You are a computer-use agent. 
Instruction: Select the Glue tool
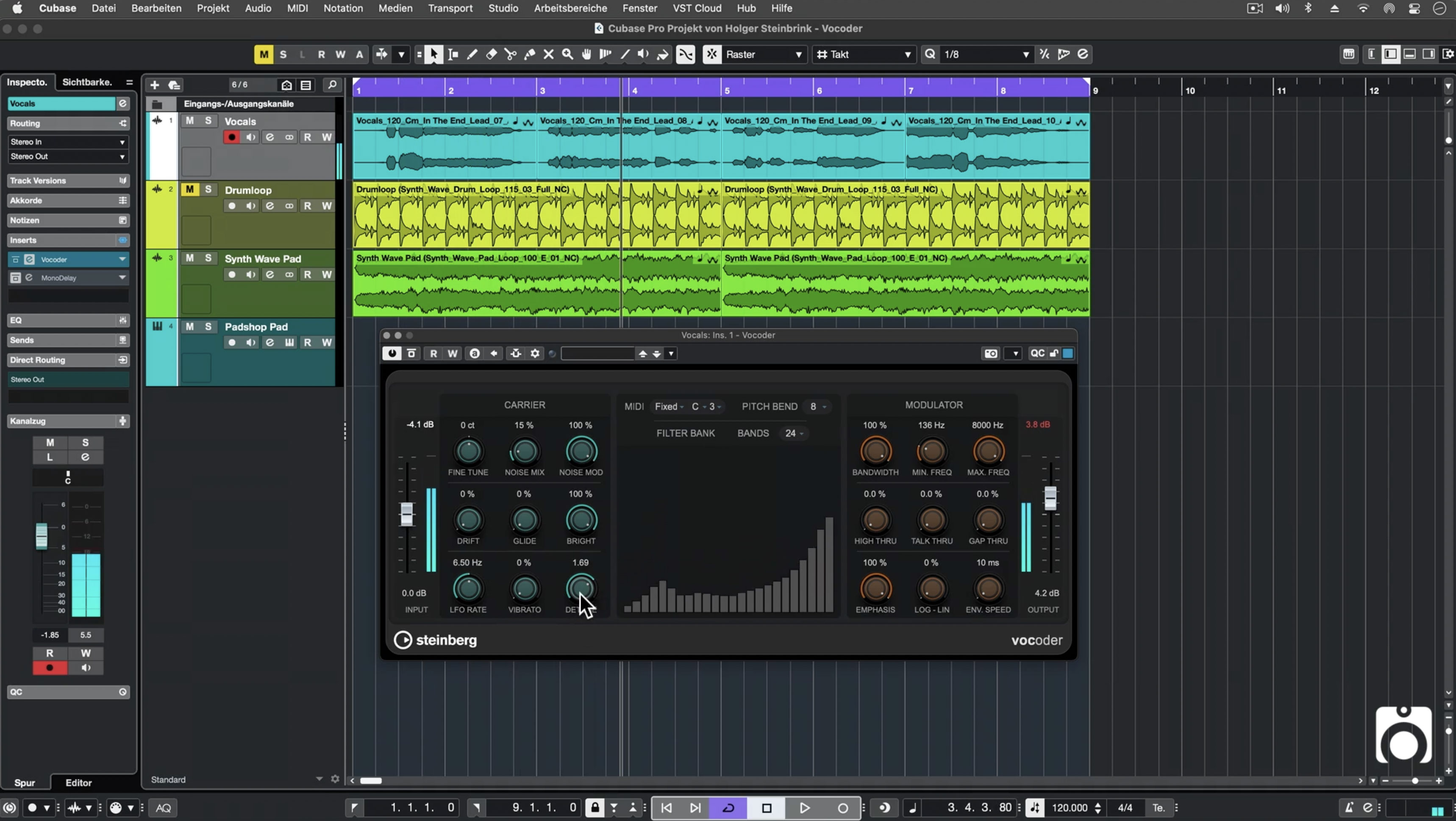(x=530, y=54)
